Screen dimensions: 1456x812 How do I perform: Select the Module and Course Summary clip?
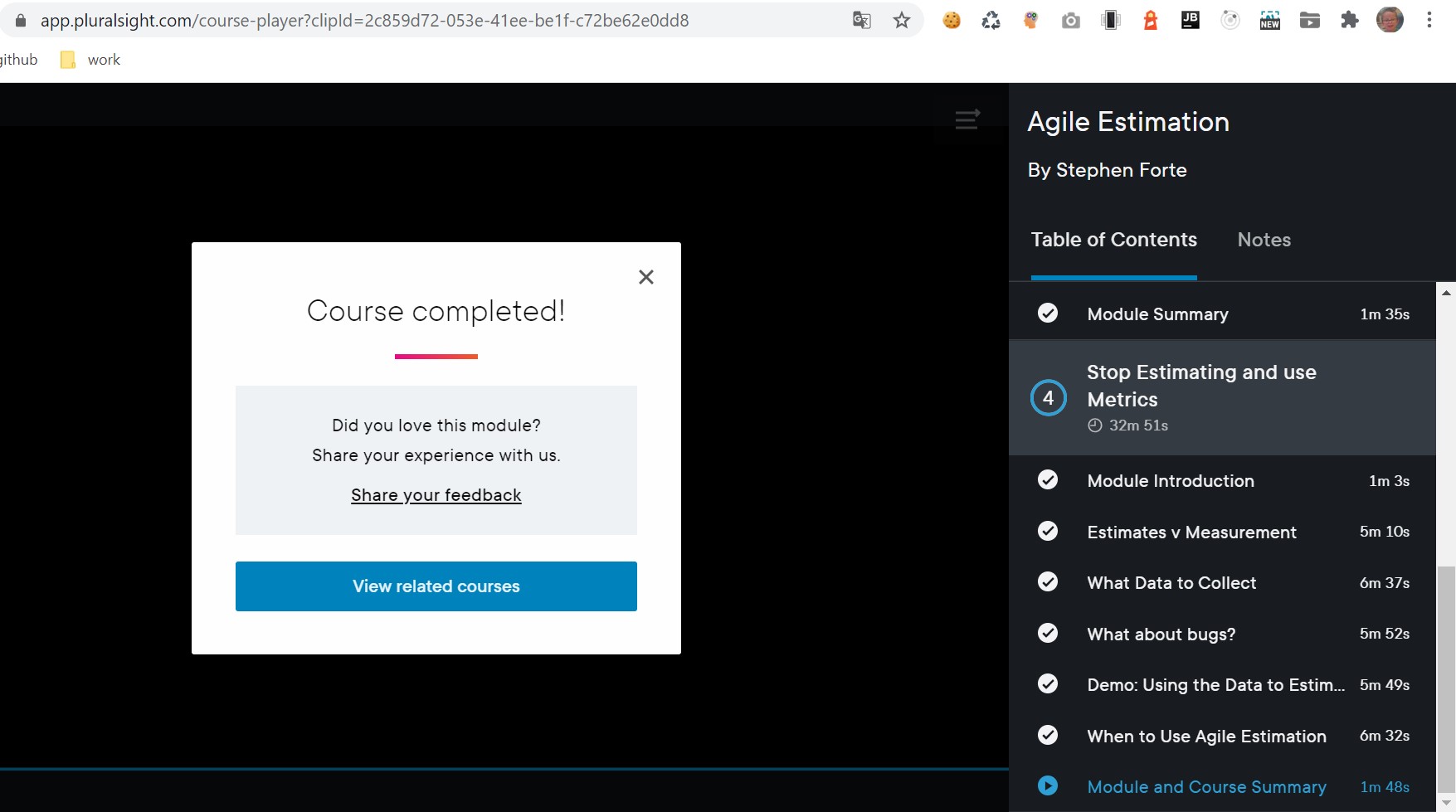coord(1223,787)
